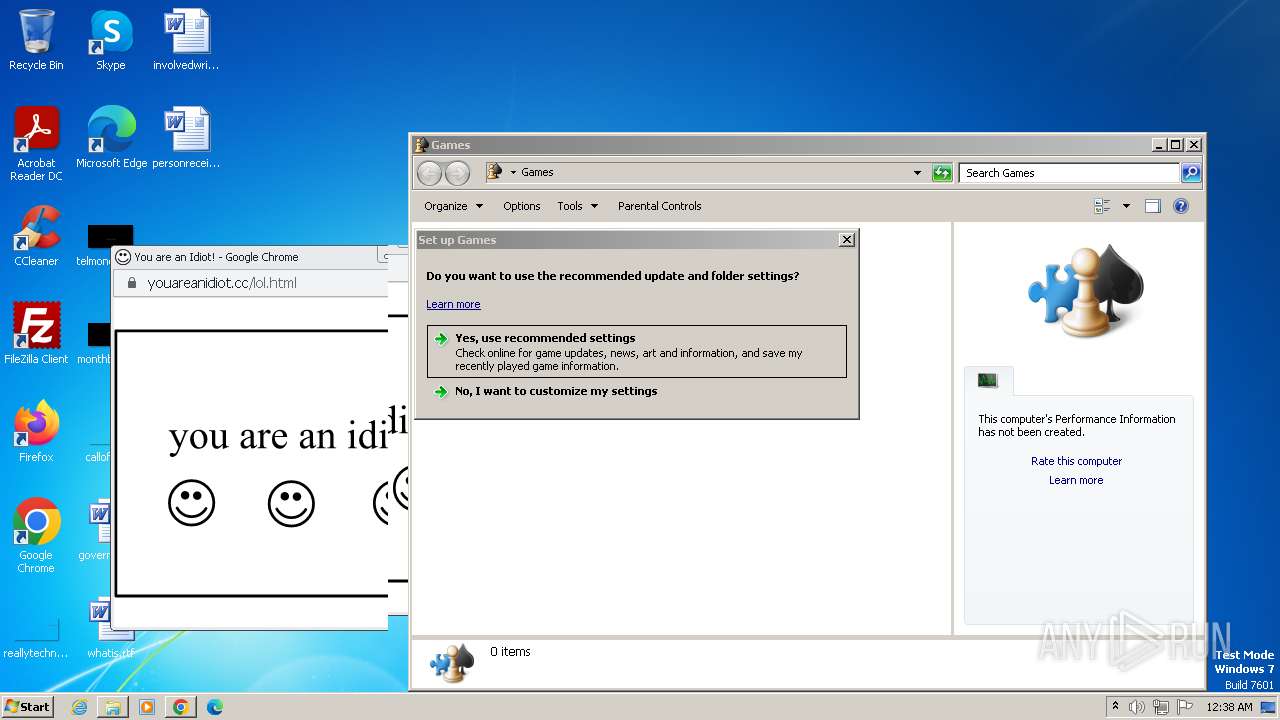
Task: Launch Firefox from the desktop
Action: coord(36,432)
